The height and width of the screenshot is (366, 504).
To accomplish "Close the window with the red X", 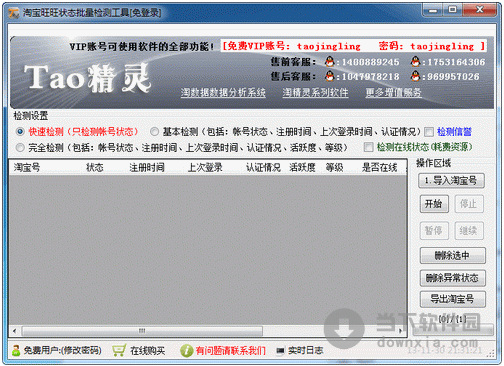I will pos(479,10).
